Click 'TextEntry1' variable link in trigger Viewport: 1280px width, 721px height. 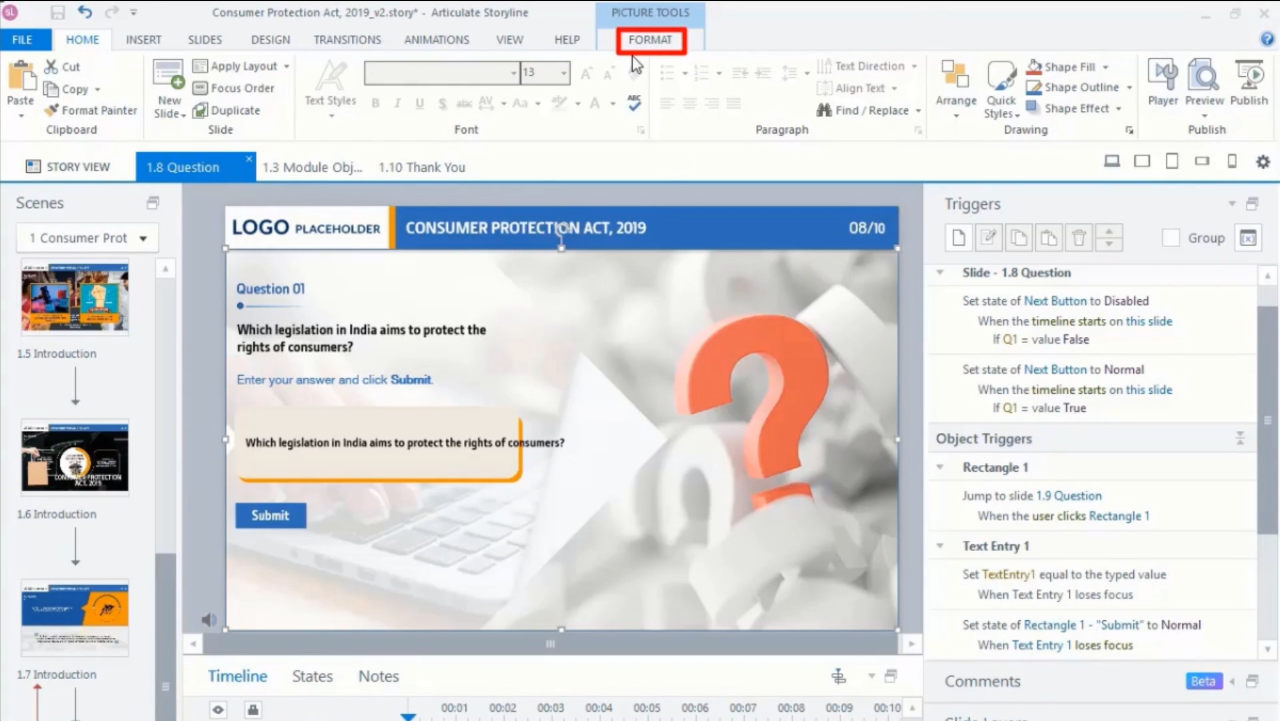pos(1009,575)
